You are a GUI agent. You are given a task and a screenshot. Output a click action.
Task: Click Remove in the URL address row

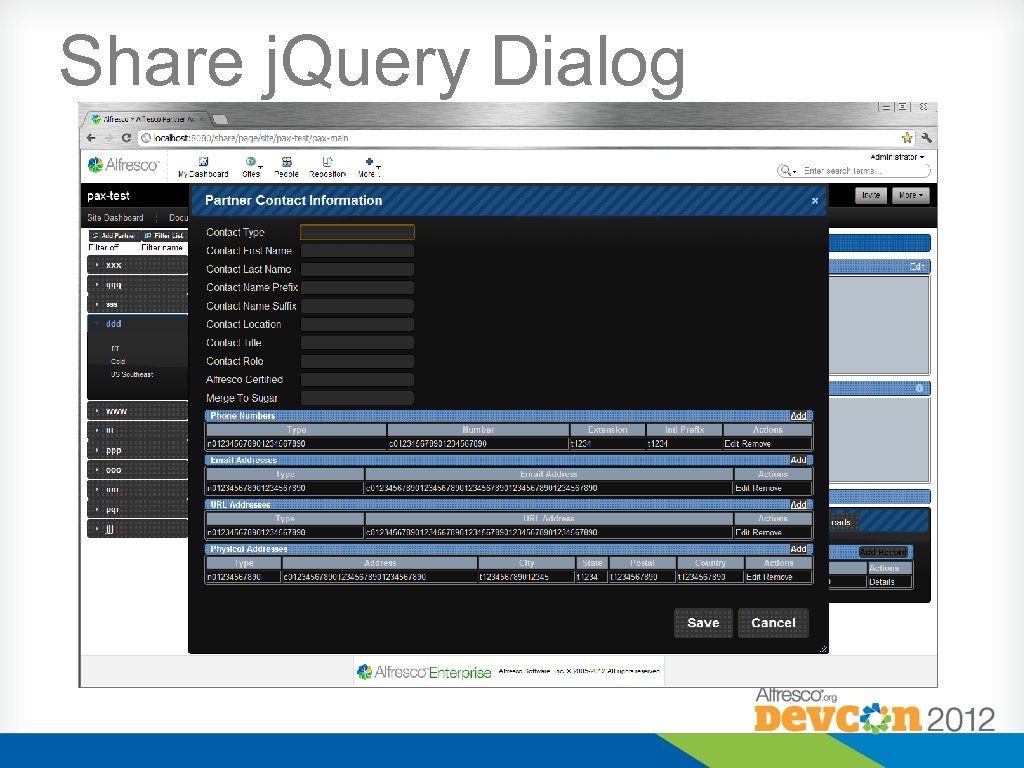(x=767, y=532)
